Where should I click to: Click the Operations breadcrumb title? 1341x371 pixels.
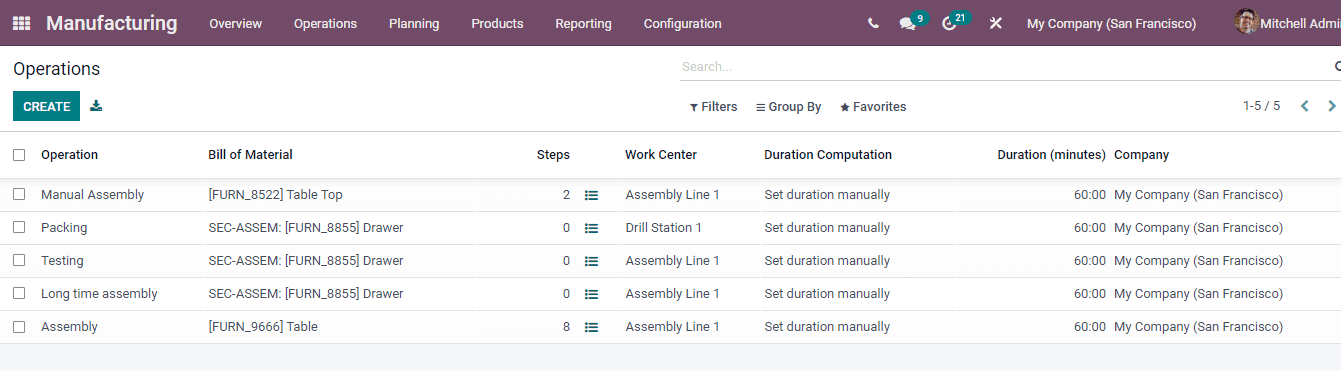[57, 69]
